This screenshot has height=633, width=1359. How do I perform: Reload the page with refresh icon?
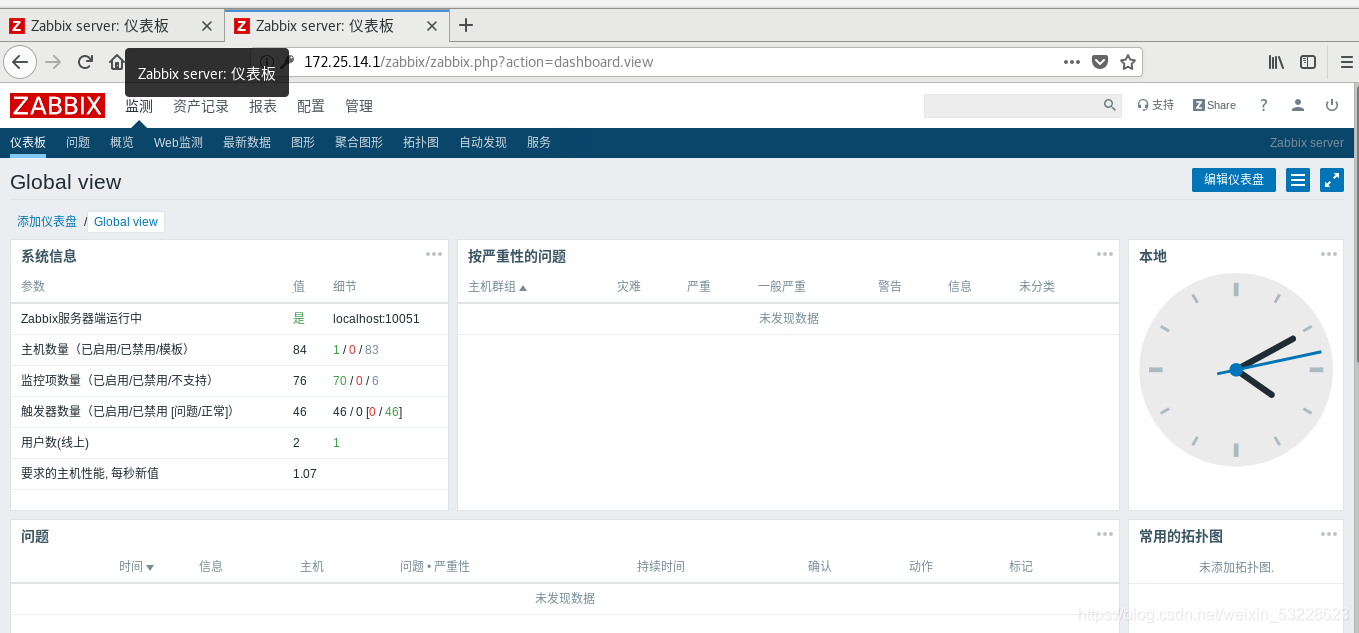pyautogui.click(x=85, y=62)
